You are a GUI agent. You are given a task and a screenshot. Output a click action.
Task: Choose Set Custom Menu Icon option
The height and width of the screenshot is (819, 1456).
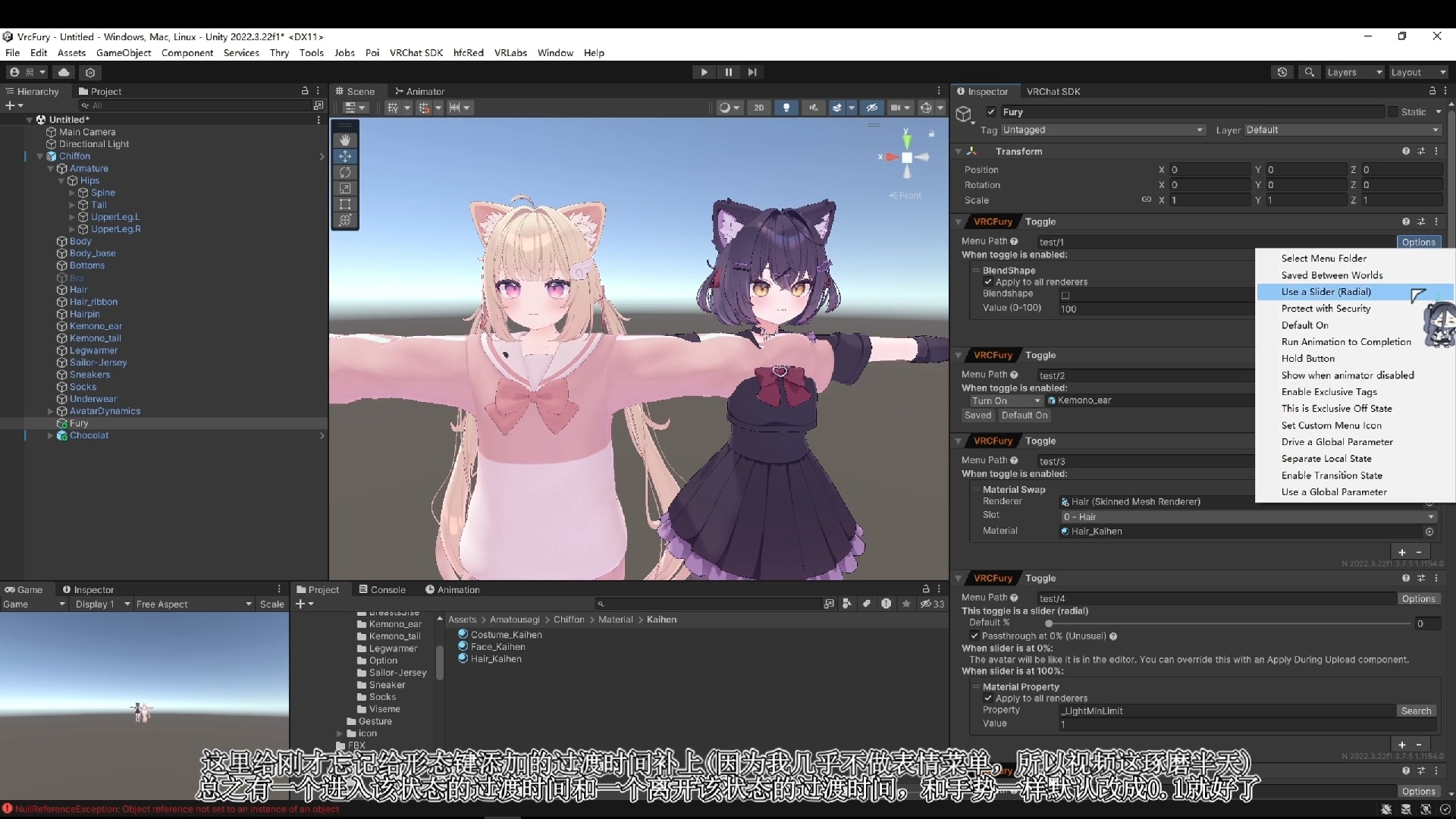[x=1356, y=425]
